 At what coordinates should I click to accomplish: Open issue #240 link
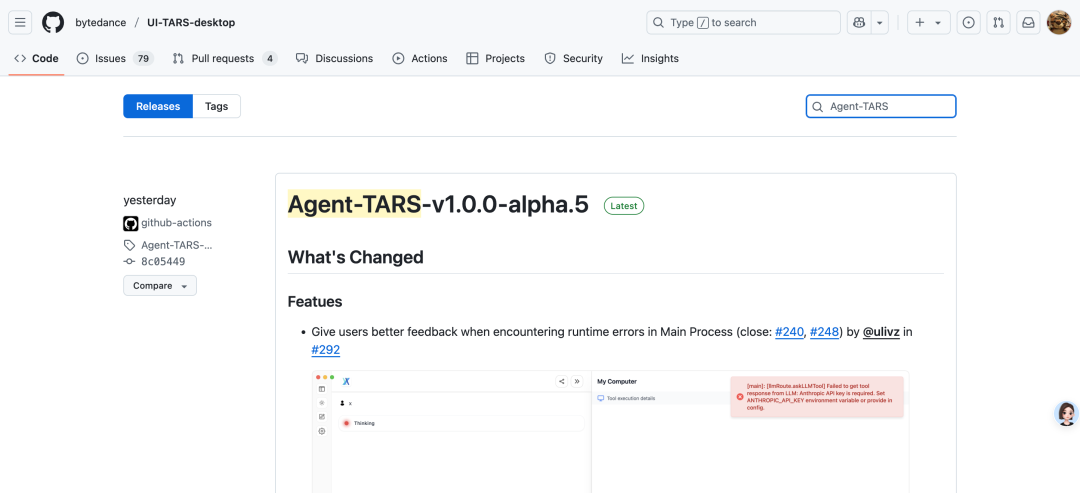pyautogui.click(x=789, y=332)
